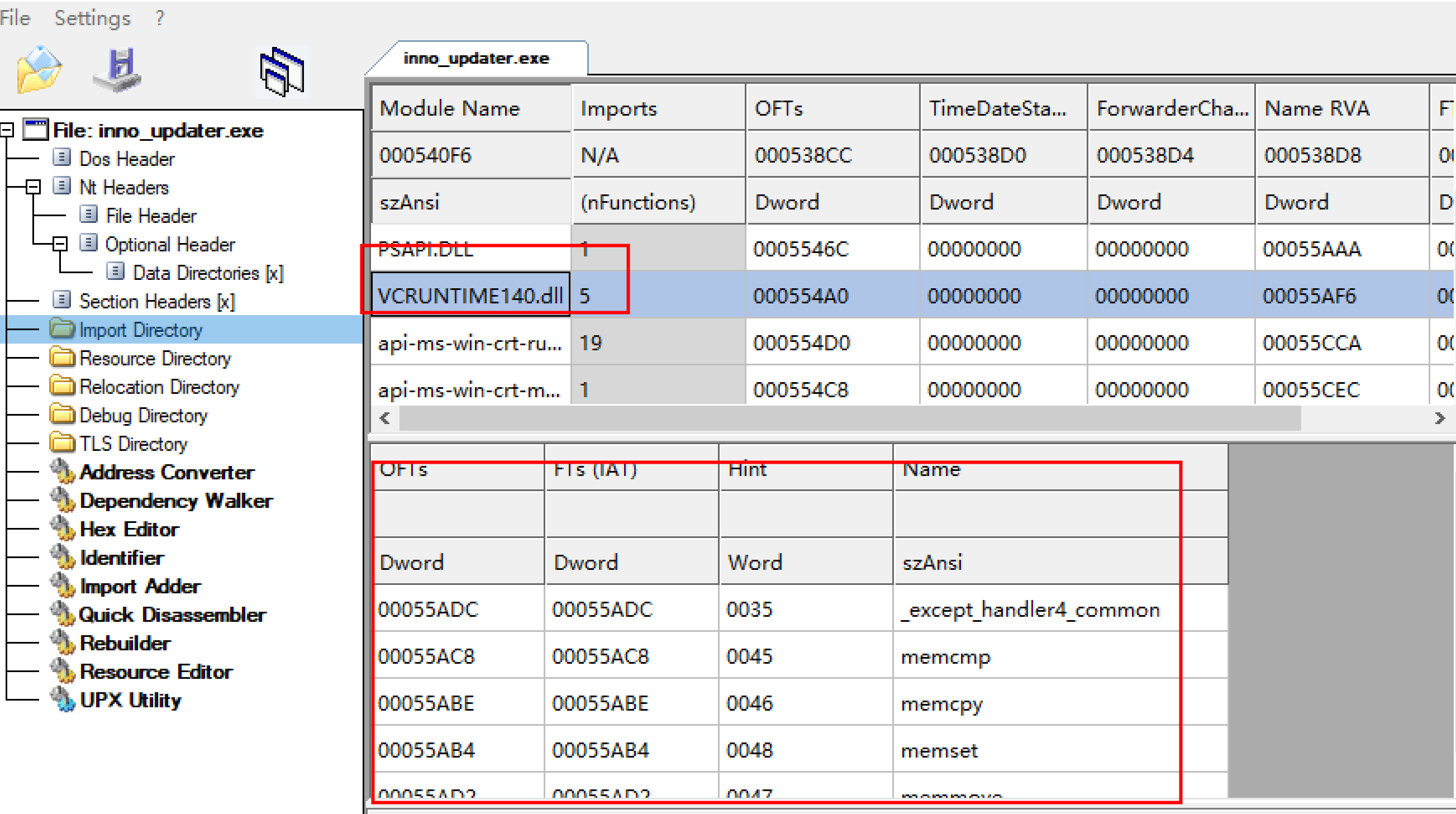Image resolution: width=1456 pixels, height=814 pixels.
Task: Click the horizontal scrollbar thumb in module table
Action: point(850,418)
